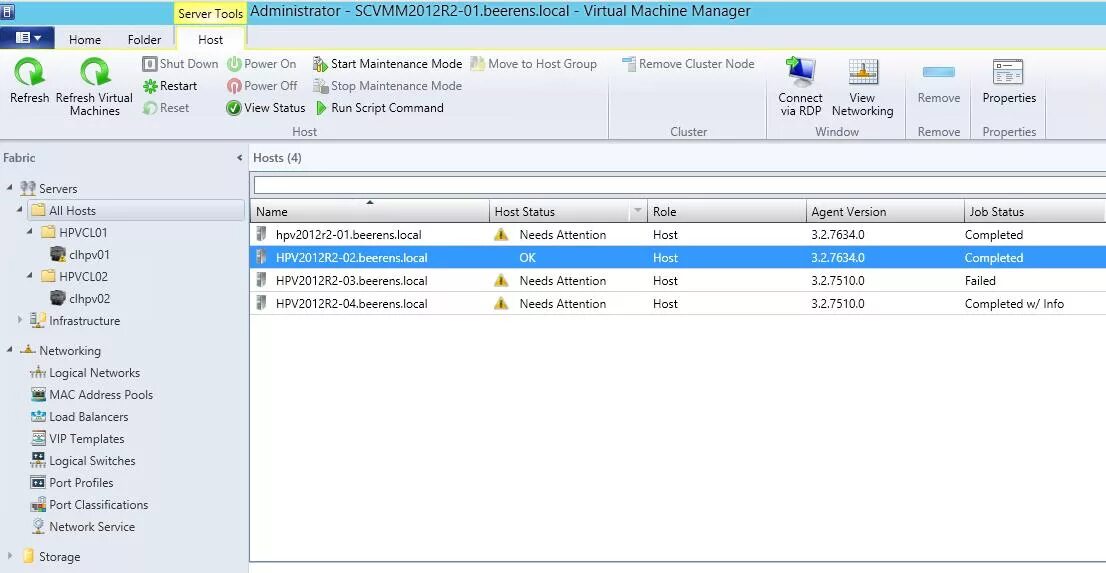Viewport: 1106px width, 573px height.
Task: Collapse the HPVCL01 folder
Action: click(30, 231)
